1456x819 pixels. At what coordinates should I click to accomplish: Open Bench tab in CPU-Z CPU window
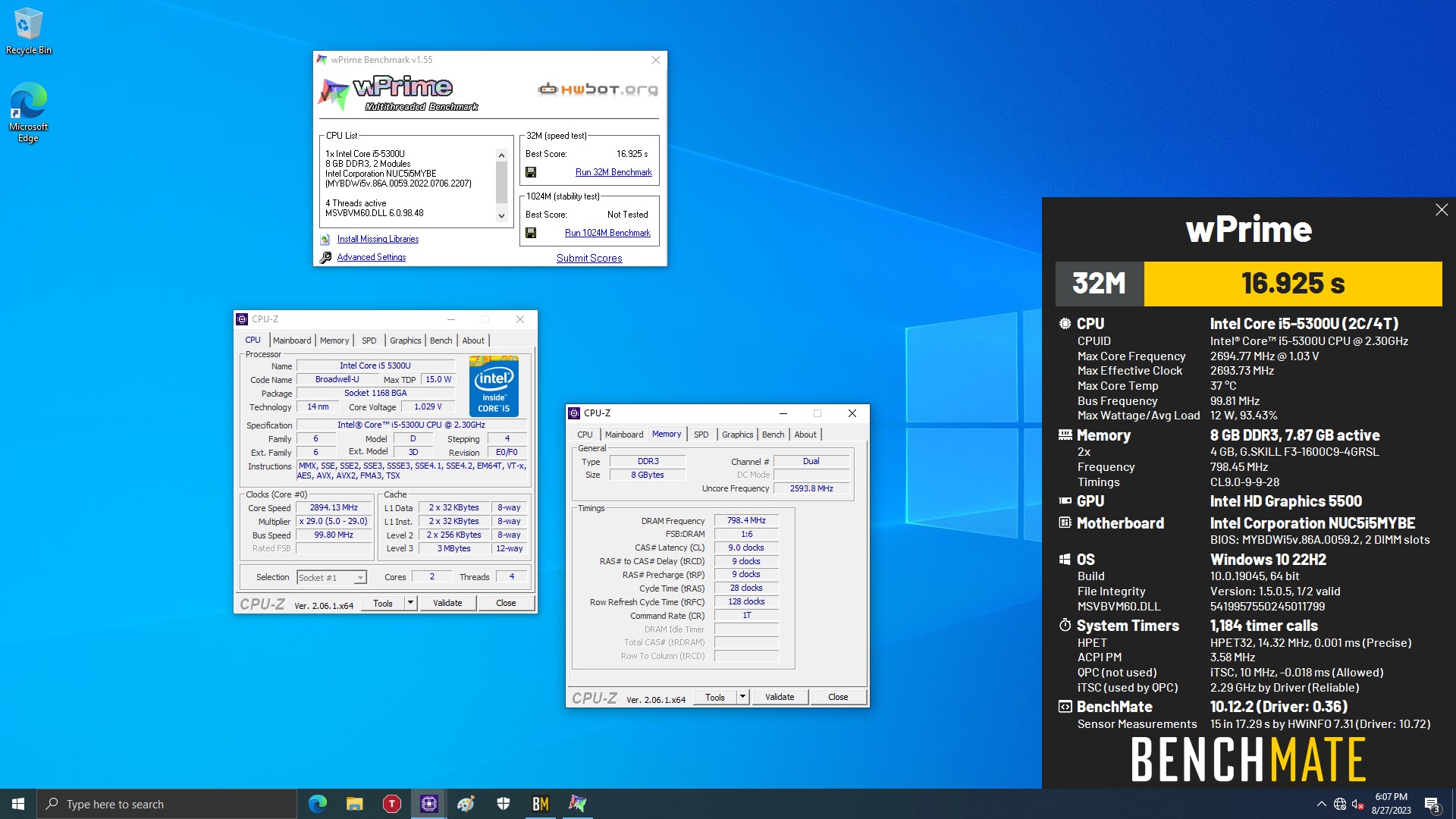coord(441,340)
